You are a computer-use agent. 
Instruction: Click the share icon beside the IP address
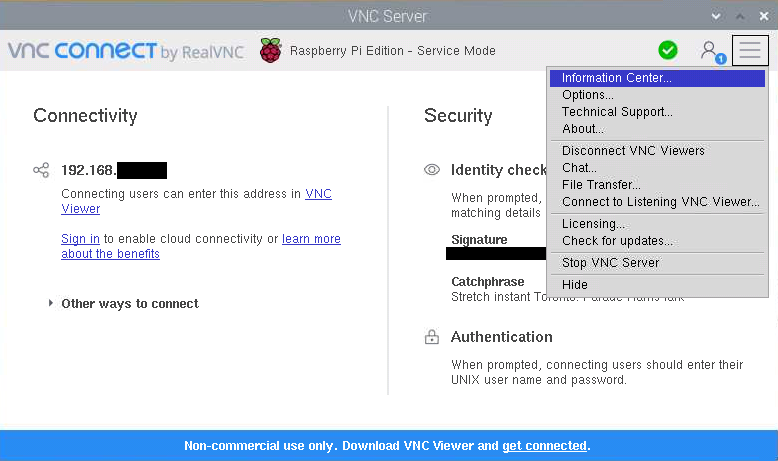[41, 170]
